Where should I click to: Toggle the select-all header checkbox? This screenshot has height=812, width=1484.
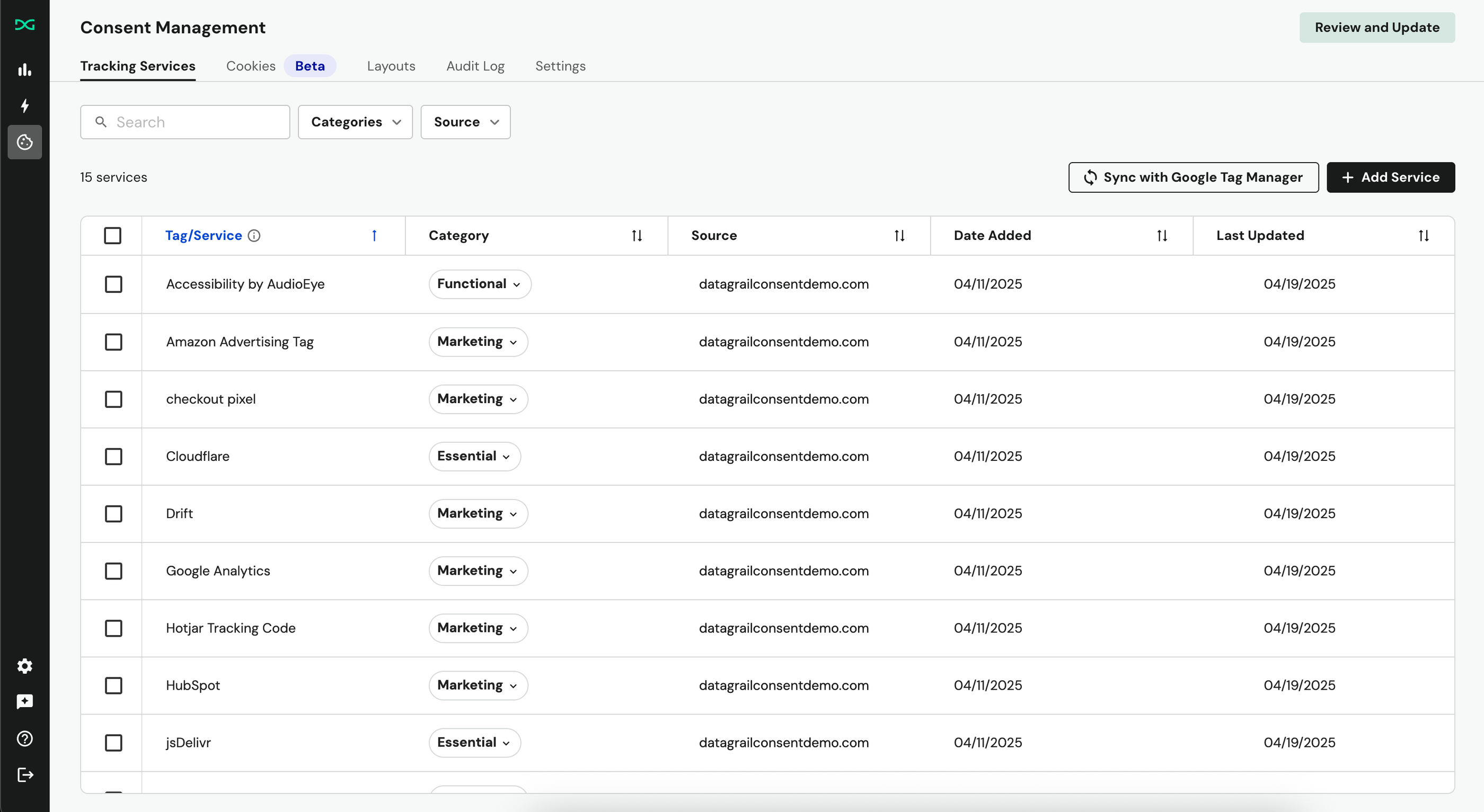click(x=112, y=236)
